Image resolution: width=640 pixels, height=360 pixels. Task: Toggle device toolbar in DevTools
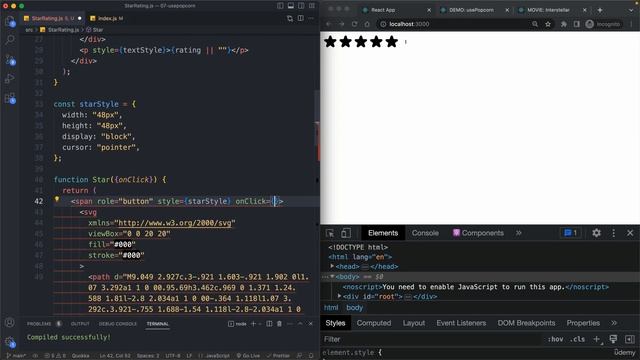tap(345, 233)
